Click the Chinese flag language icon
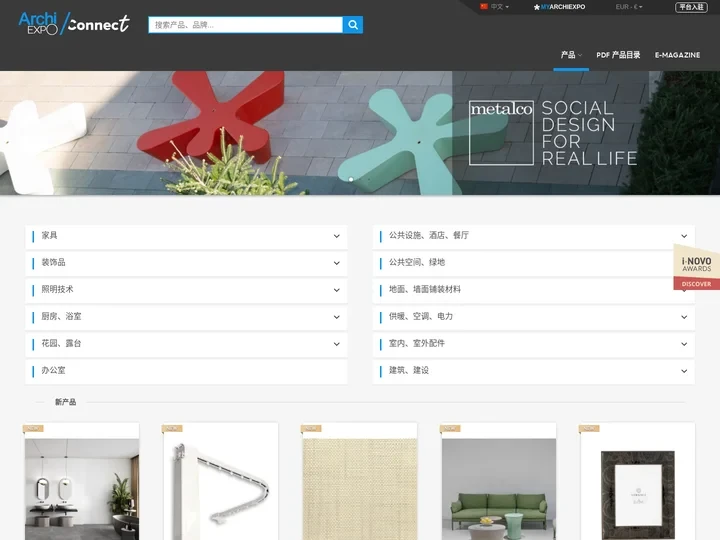Image resolution: width=720 pixels, height=540 pixels. pos(484,6)
